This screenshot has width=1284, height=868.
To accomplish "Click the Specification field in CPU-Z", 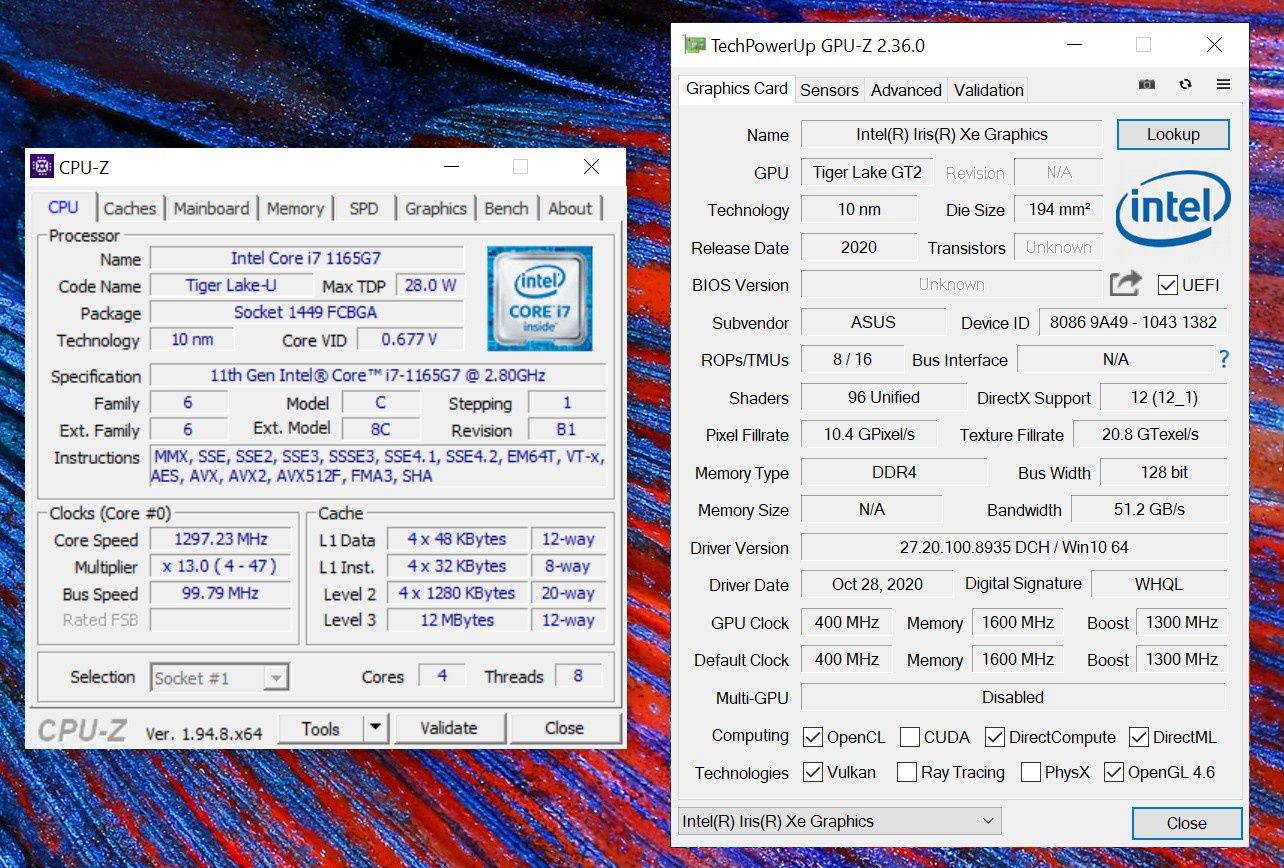I will (378, 376).
